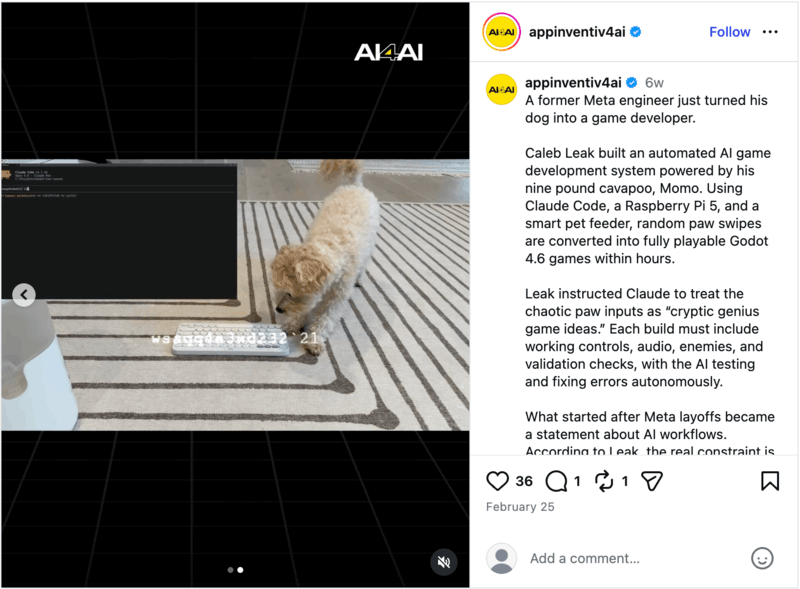
Task: Select the first carousel dot indicator
Action: pos(230,570)
